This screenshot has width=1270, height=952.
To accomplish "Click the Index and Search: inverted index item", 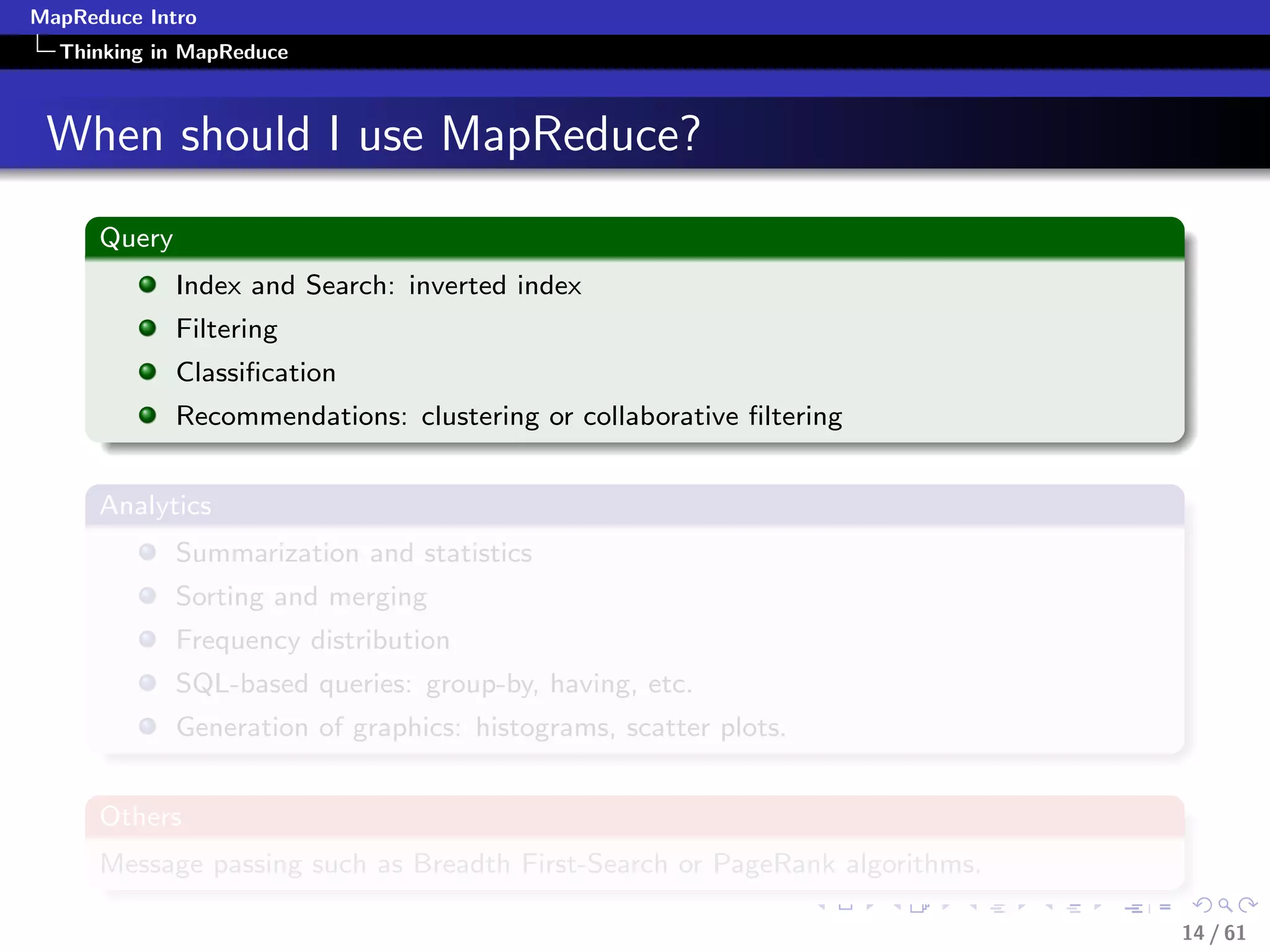I will [379, 285].
